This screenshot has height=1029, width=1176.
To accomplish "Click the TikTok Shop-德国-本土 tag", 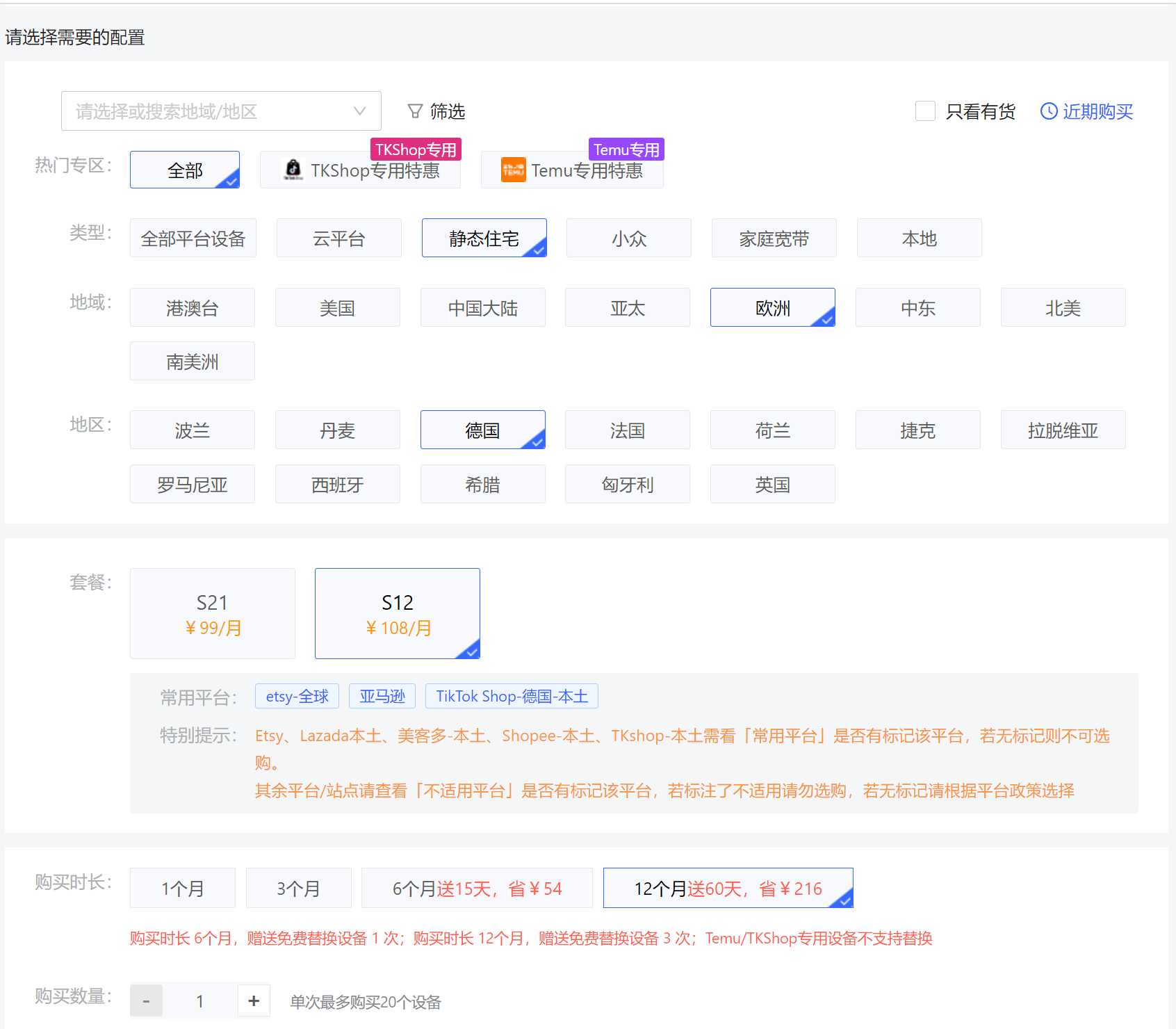I will point(512,696).
